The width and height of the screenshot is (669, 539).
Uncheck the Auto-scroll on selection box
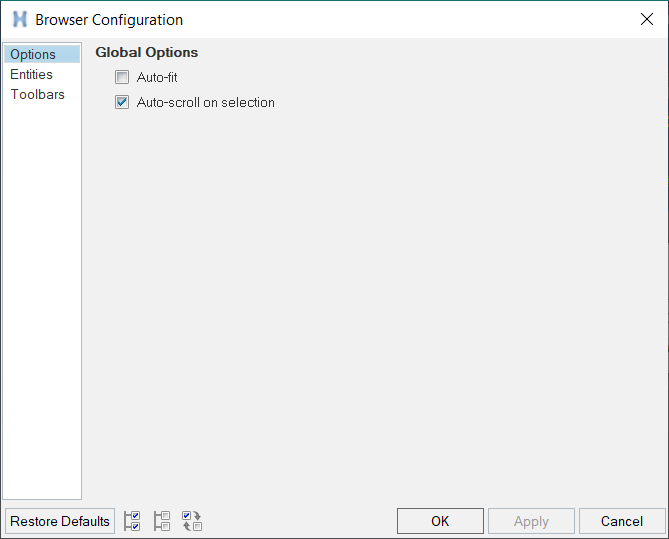pyautogui.click(x=123, y=102)
